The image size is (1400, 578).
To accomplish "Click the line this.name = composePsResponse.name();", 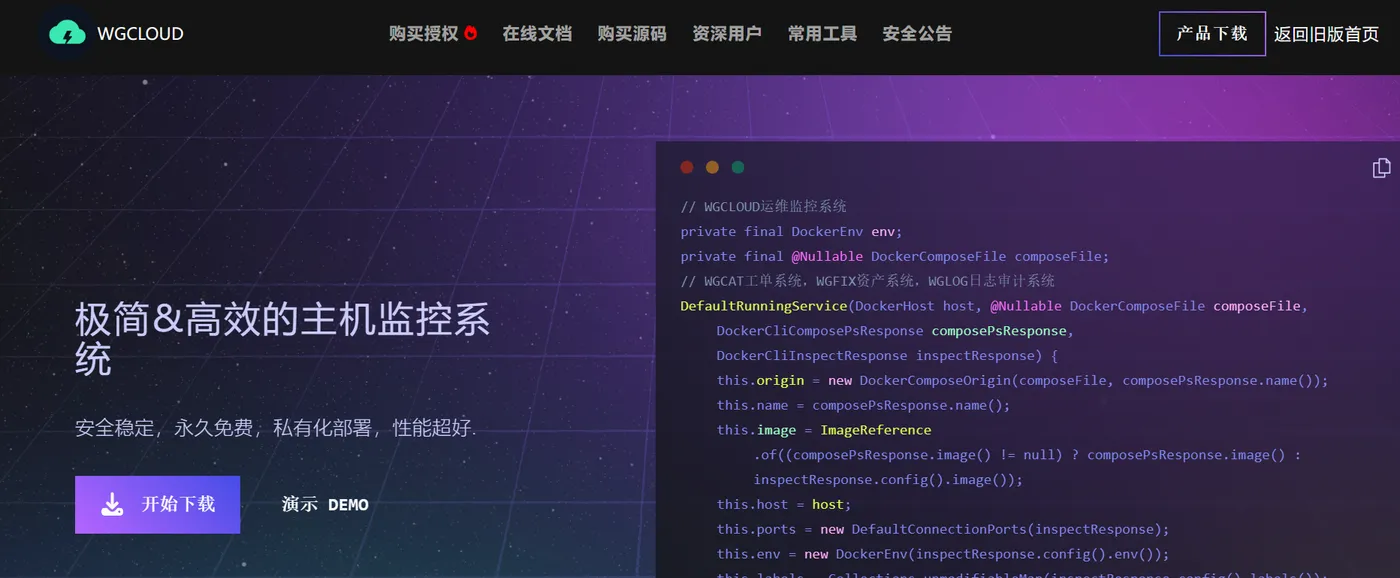I will click(863, 405).
